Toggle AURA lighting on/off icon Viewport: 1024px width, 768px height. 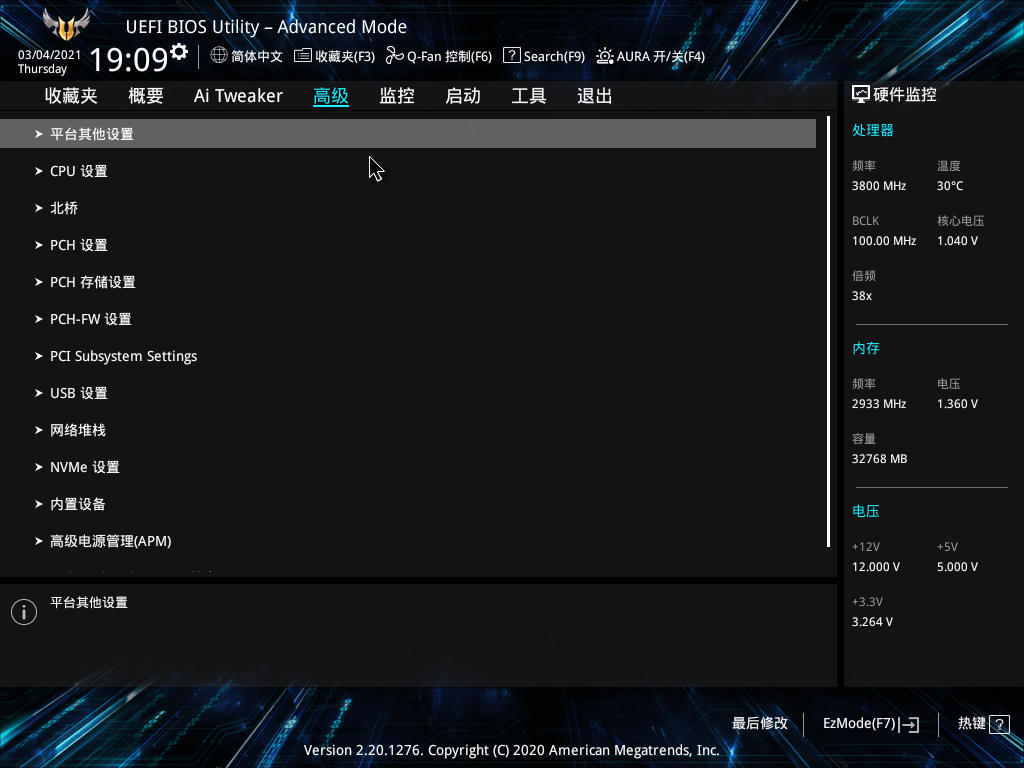(x=605, y=56)
